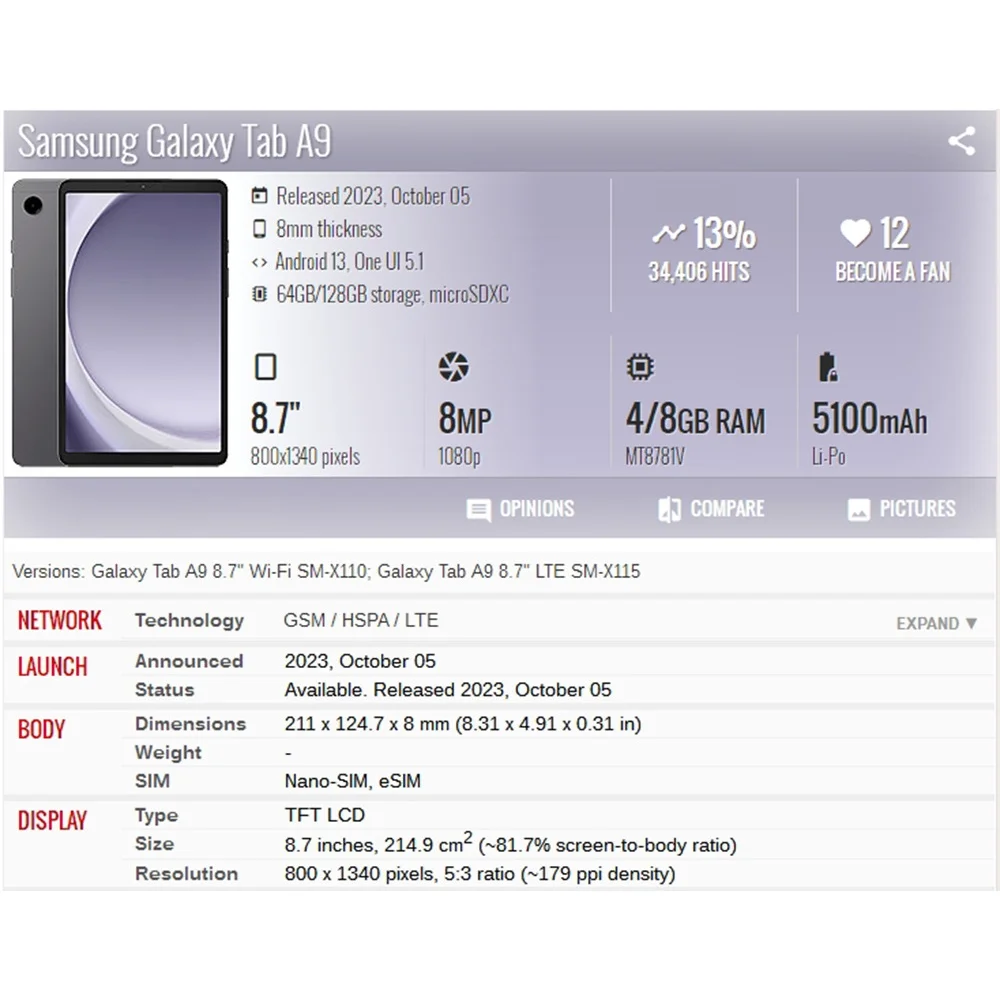This screenshot has height=1000, width=1000.
Task: Click the calendar icon beside release date
Action: click(x=260, y=196)
